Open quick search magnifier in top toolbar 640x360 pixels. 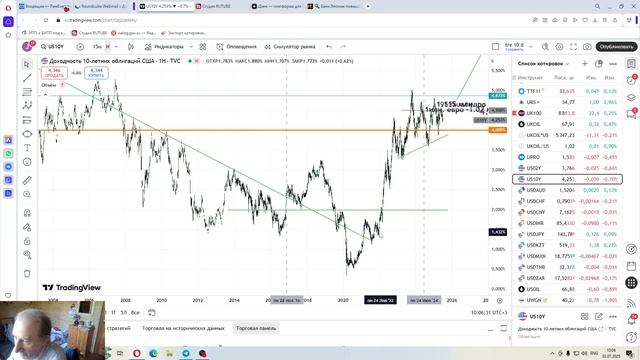(x=545, y=47)
